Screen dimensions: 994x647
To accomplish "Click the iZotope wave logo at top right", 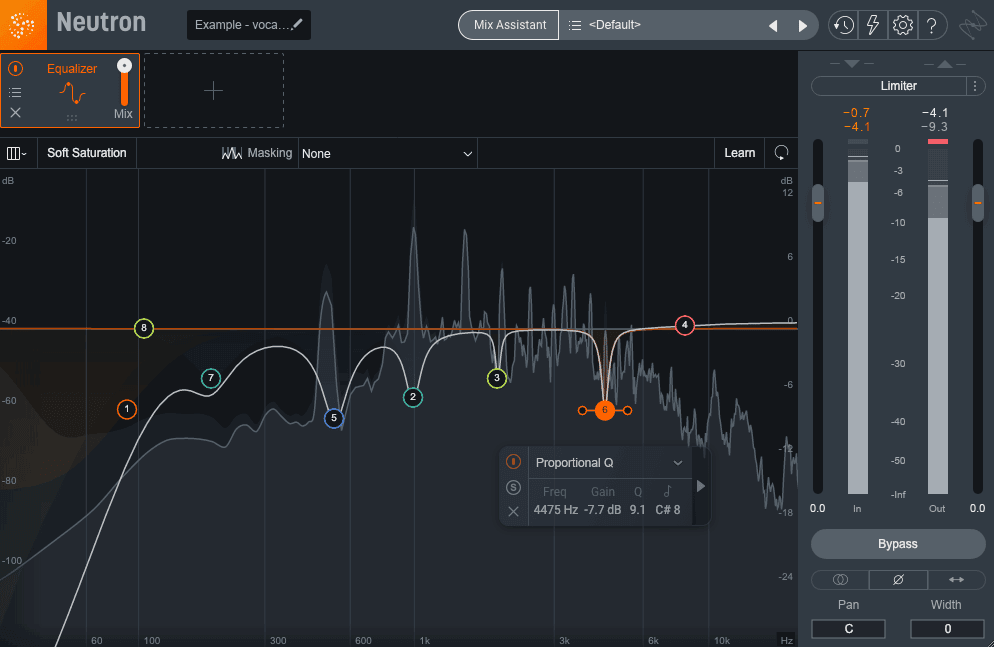I will [x=972, y=25].
